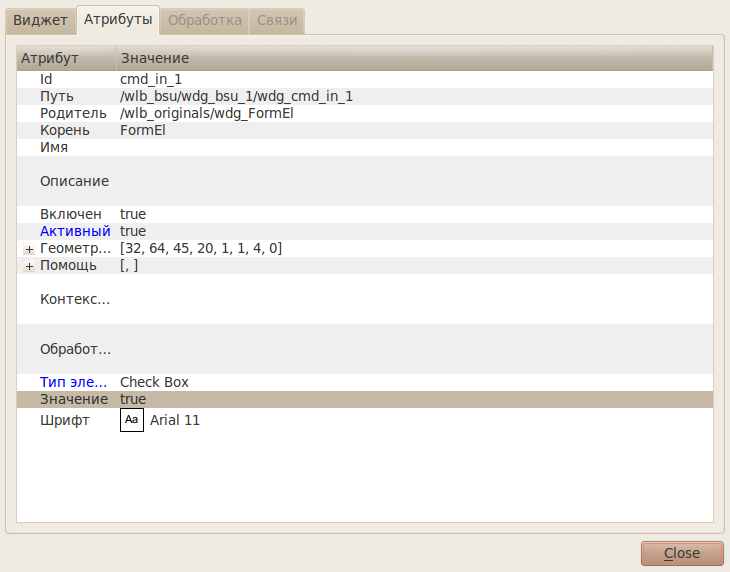Image resolution: width=730 pixels, height=572 pixels.
Task: Click the font preview Aa icon
Action: [x=132, y=420]
